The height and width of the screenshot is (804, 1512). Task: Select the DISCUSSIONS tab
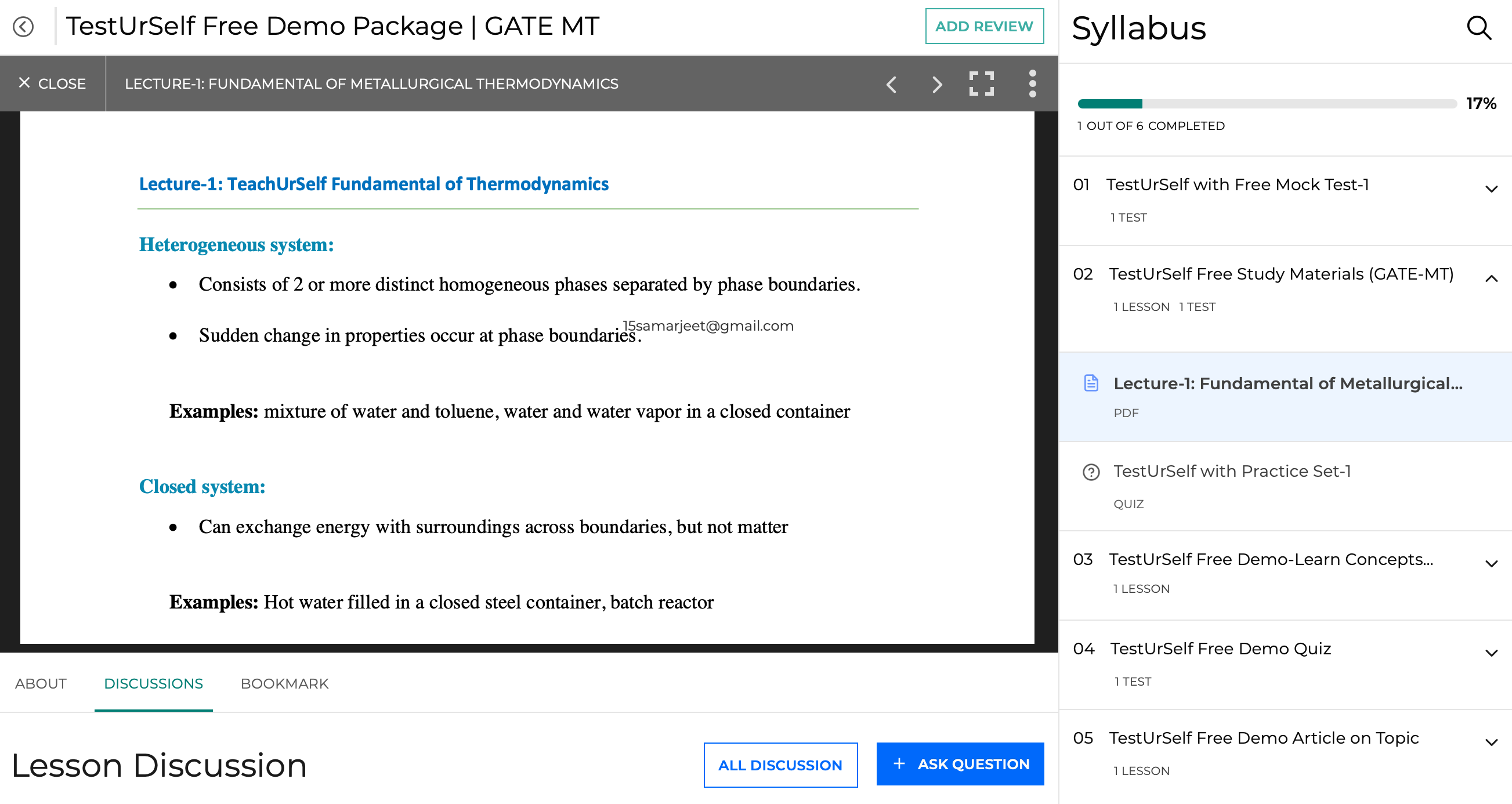(153, 683)
